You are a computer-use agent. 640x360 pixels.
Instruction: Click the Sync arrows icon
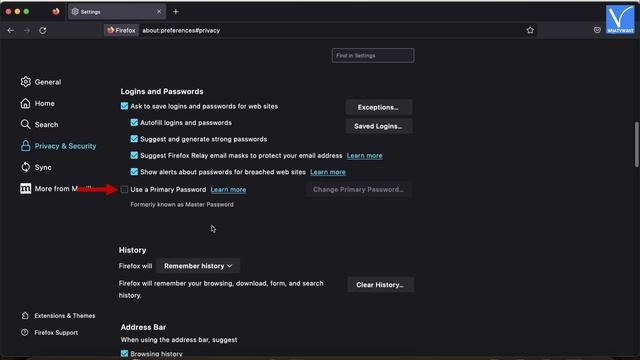pos(25,167)
